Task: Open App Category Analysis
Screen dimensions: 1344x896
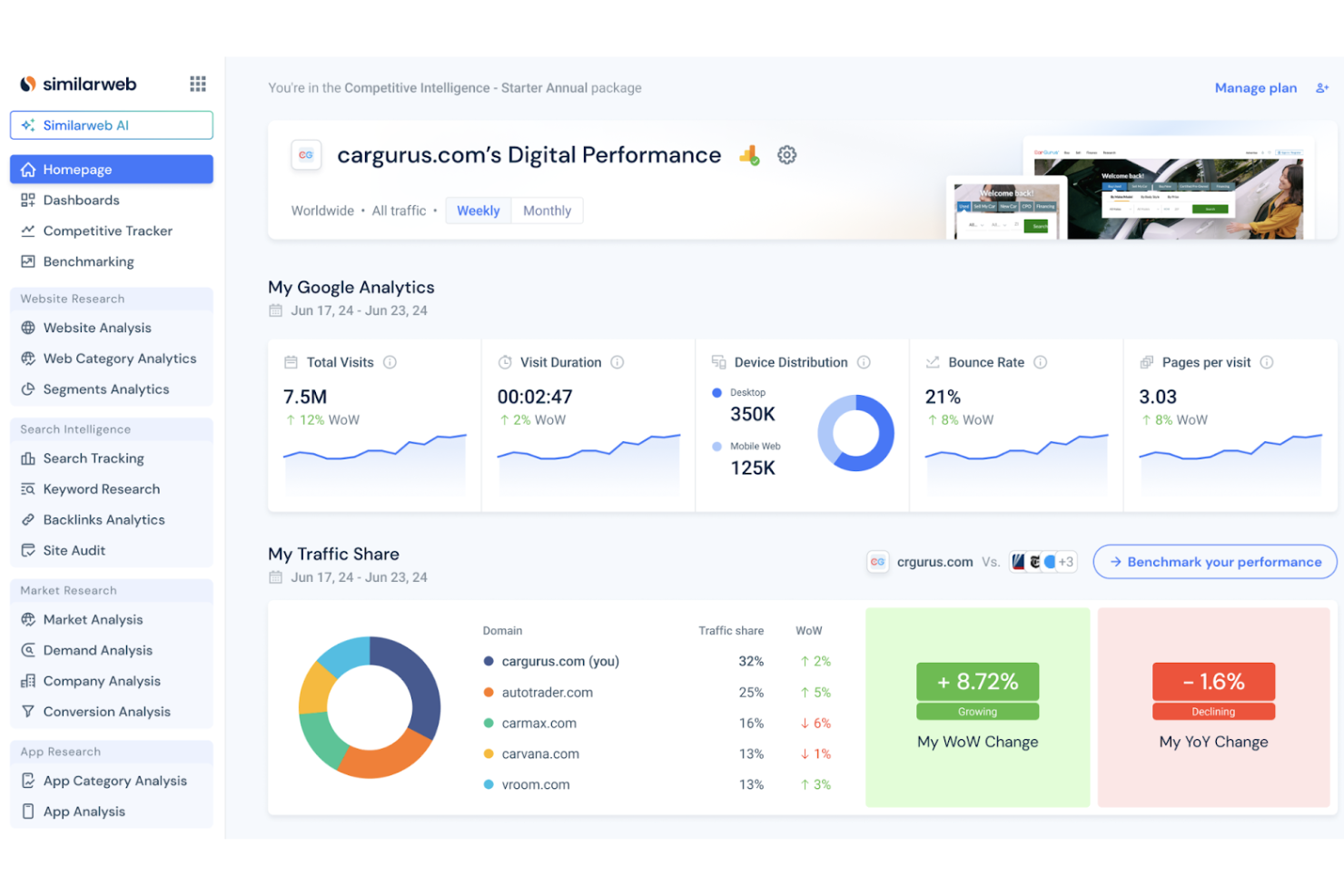Action: pyautogui.click(x=114, y=781)
